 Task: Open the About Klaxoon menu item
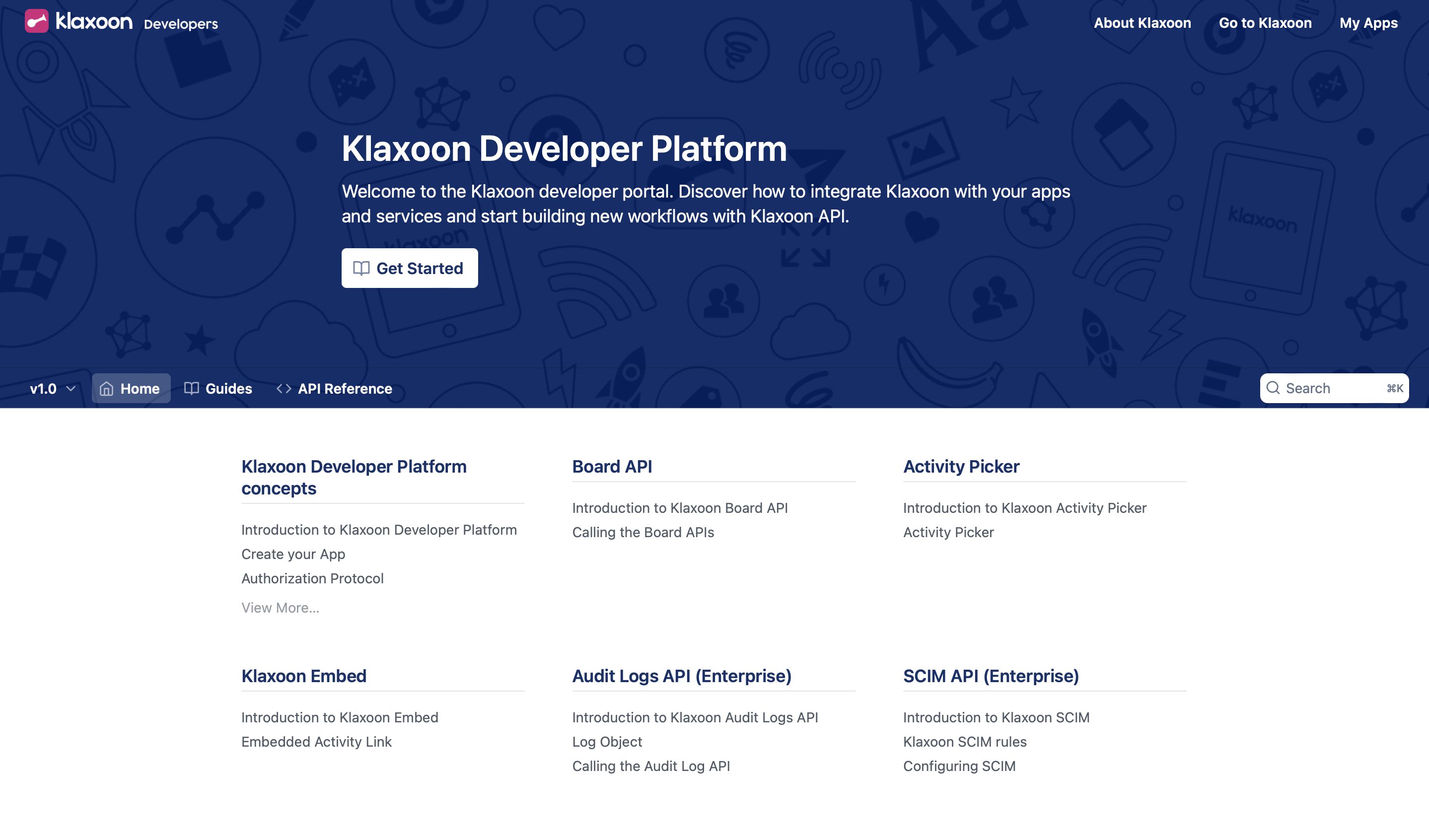[1142, 23]
